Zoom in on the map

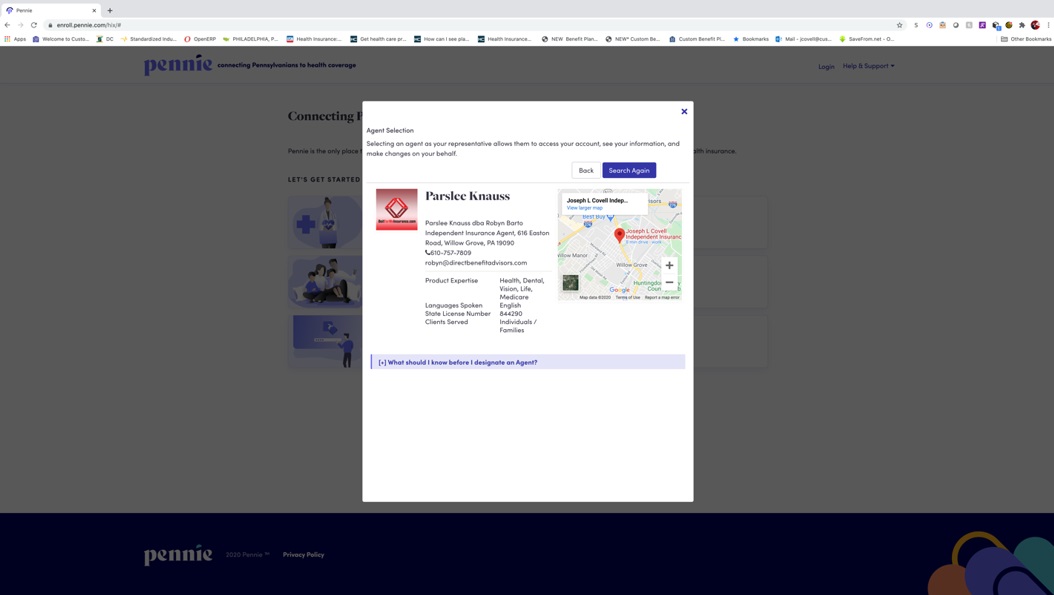(x=669, y=266)
